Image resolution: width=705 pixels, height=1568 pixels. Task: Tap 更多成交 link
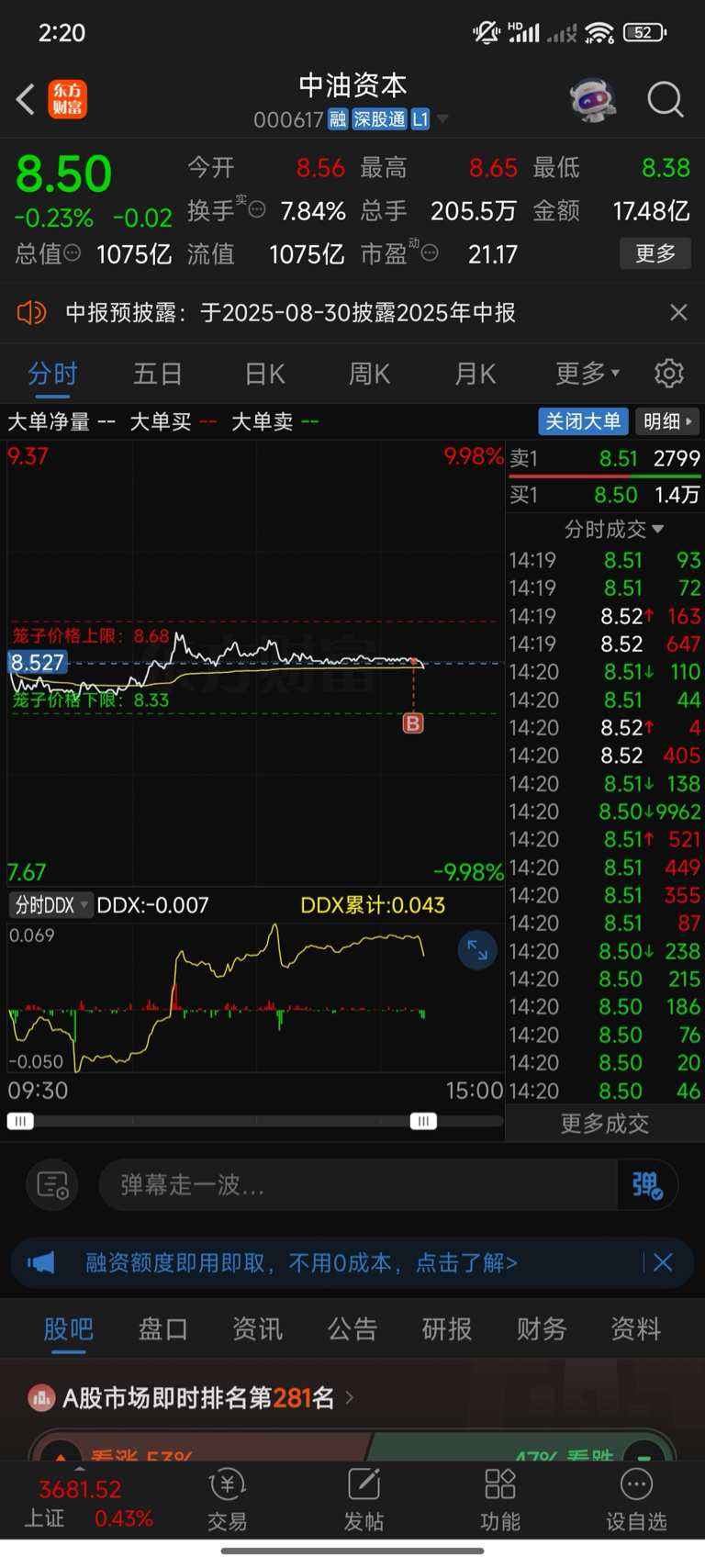point(605,1124)
